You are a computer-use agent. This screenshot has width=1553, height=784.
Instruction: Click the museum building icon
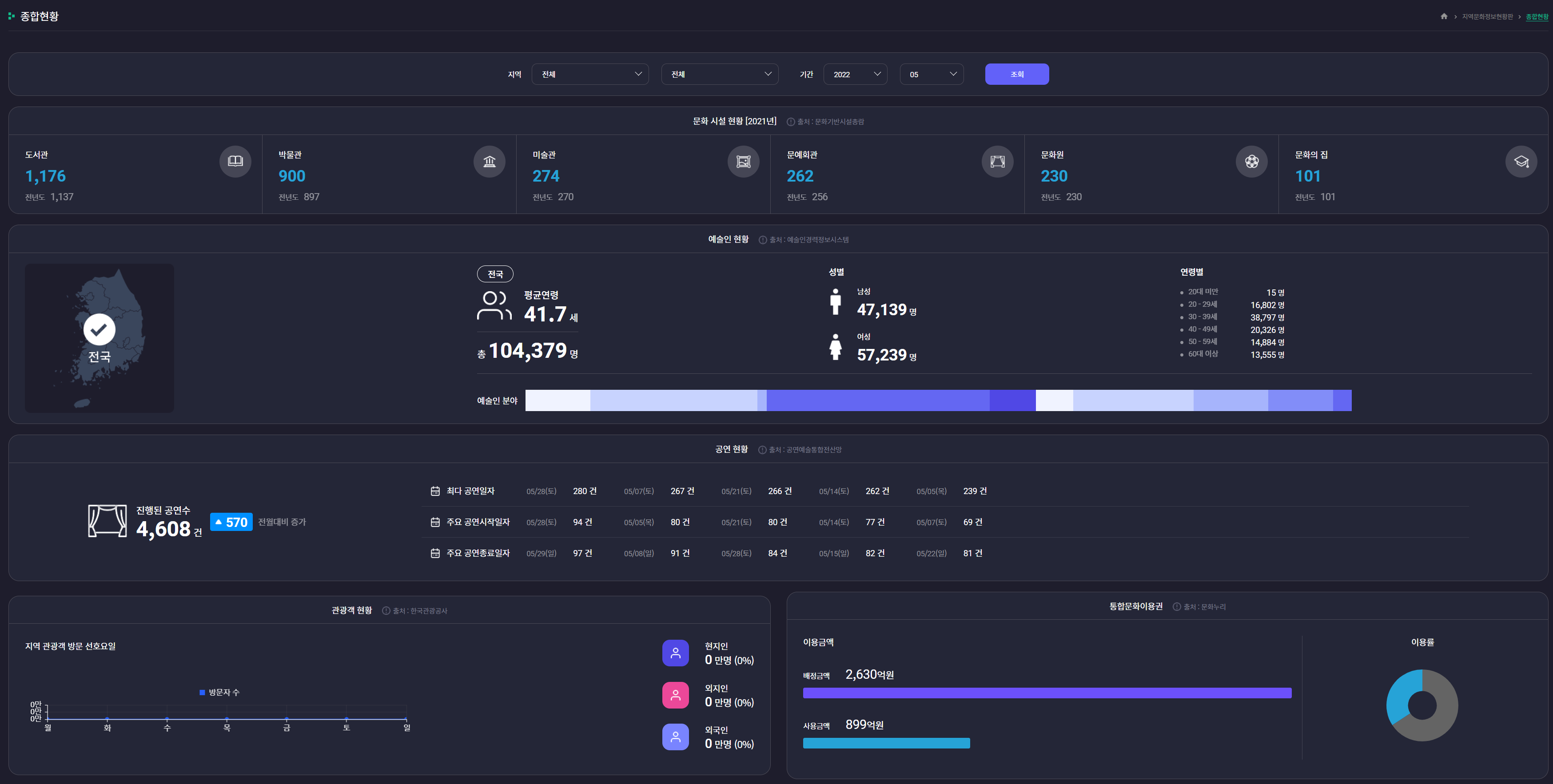tap(489, 162)
